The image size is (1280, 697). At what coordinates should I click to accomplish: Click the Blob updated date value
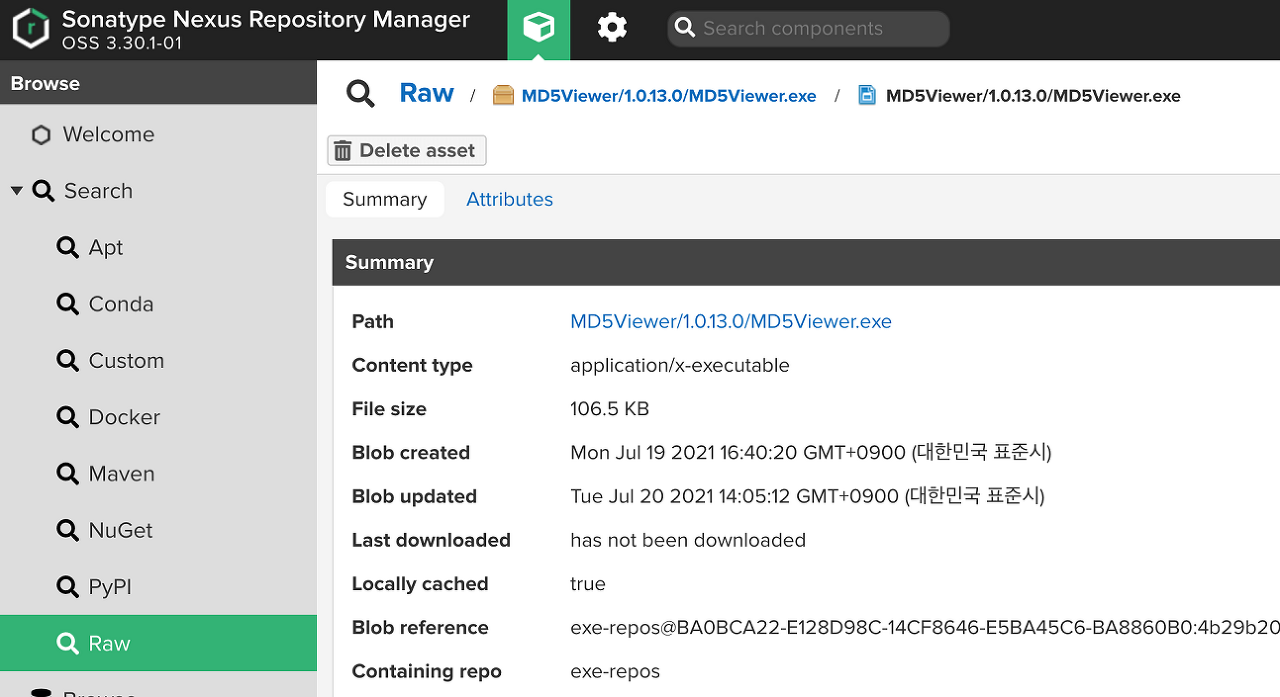[x=807, y=496]
